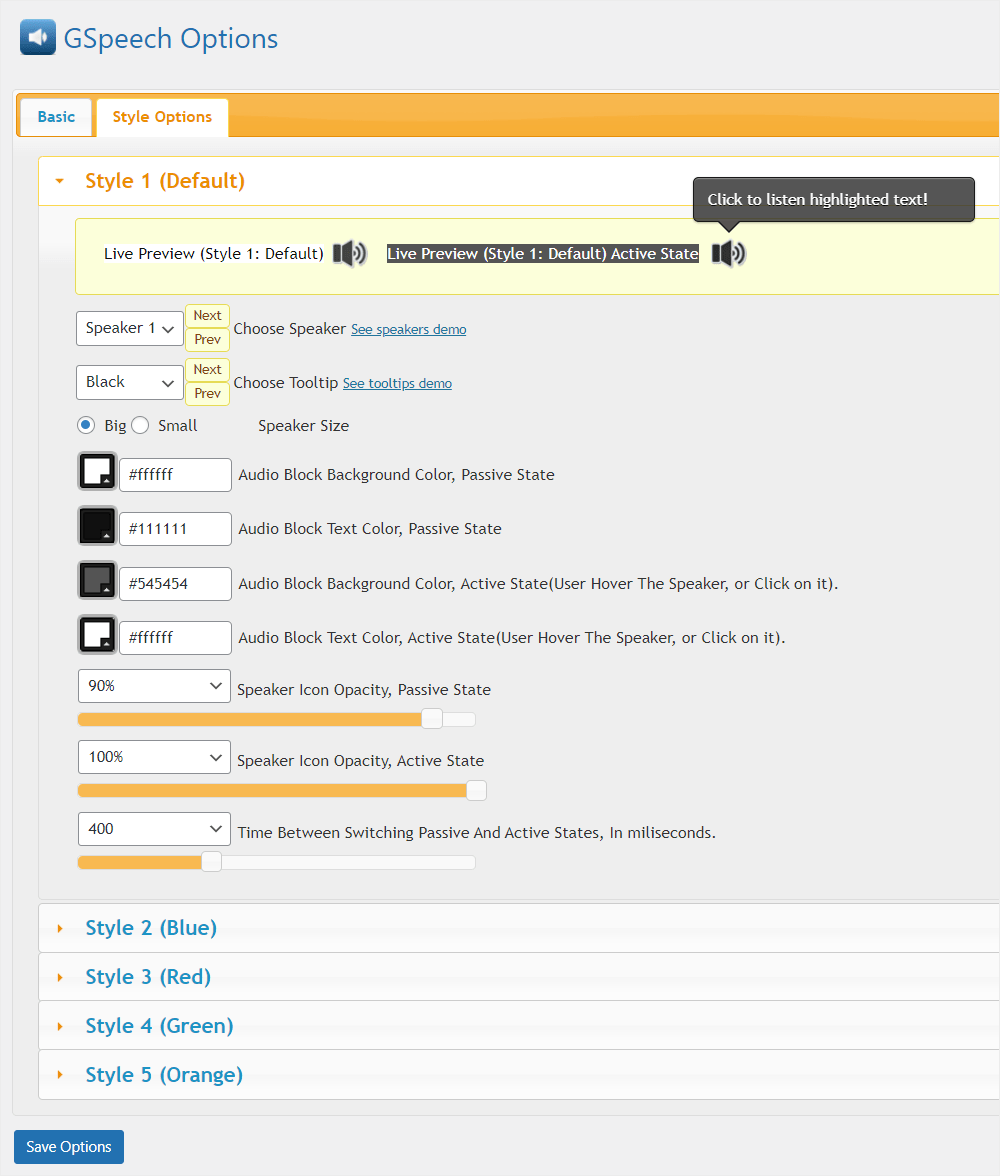Select the Big speaker size option
1000x1176 pixels.
[85, 424]
